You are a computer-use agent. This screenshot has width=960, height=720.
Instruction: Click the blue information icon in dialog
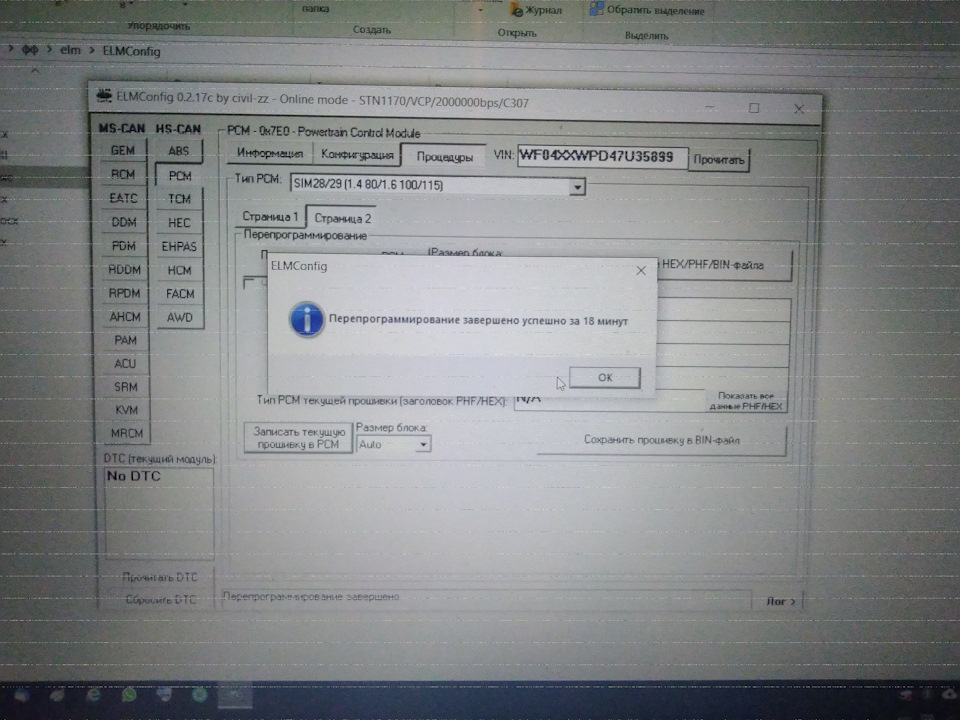(306, 320)
